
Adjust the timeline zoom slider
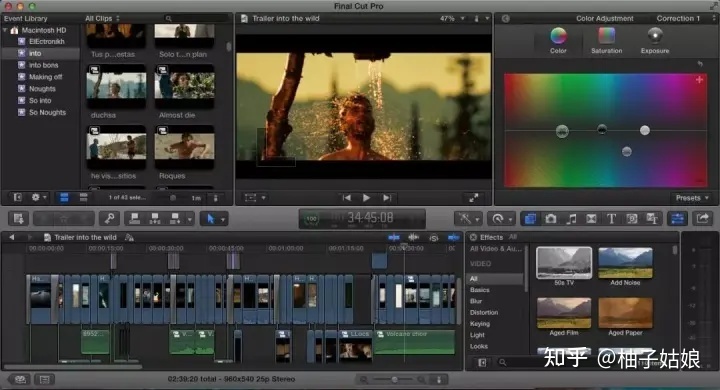pyautogui.click(x=394, y=379)
